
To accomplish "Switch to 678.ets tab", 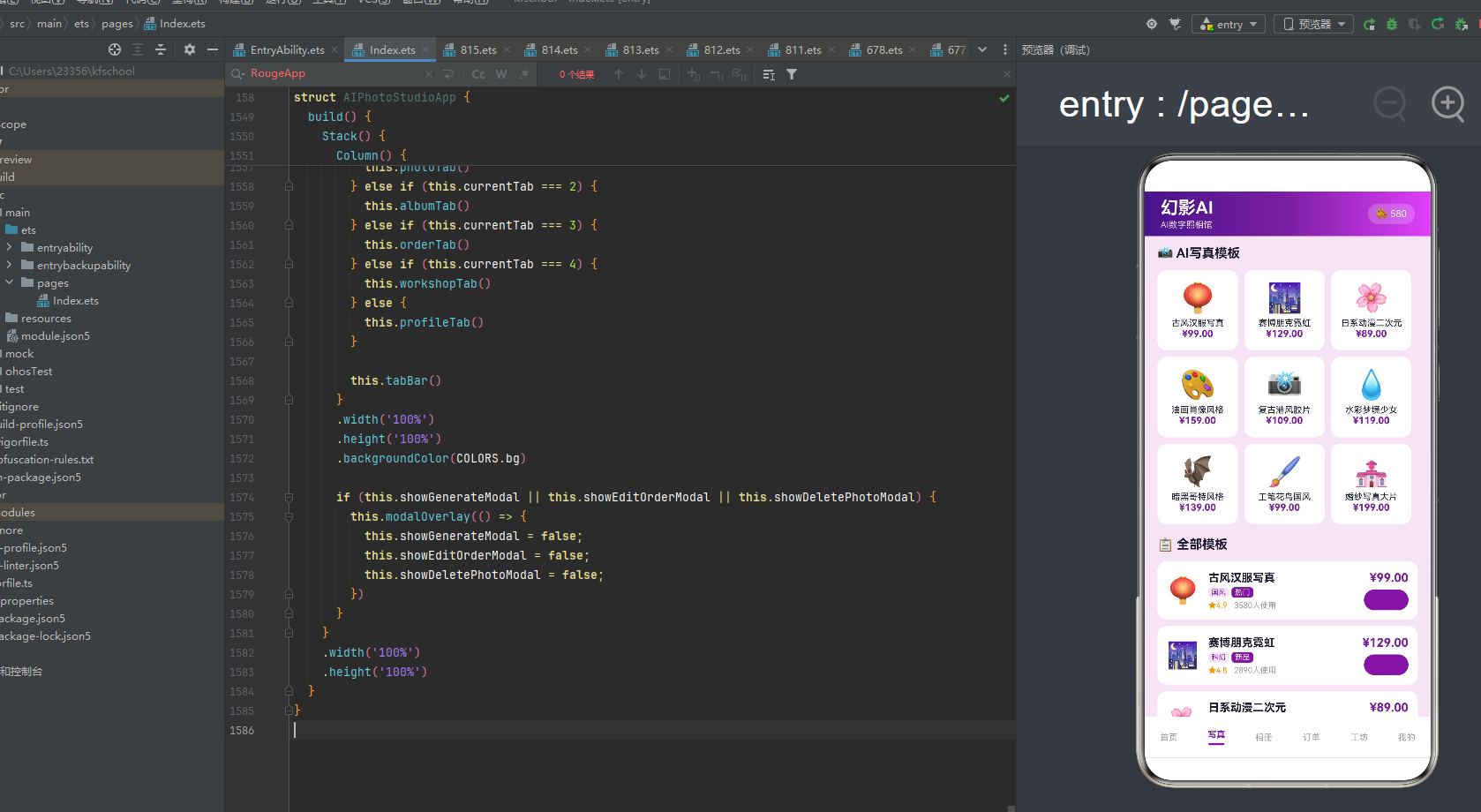I will [x=883, y=50].
